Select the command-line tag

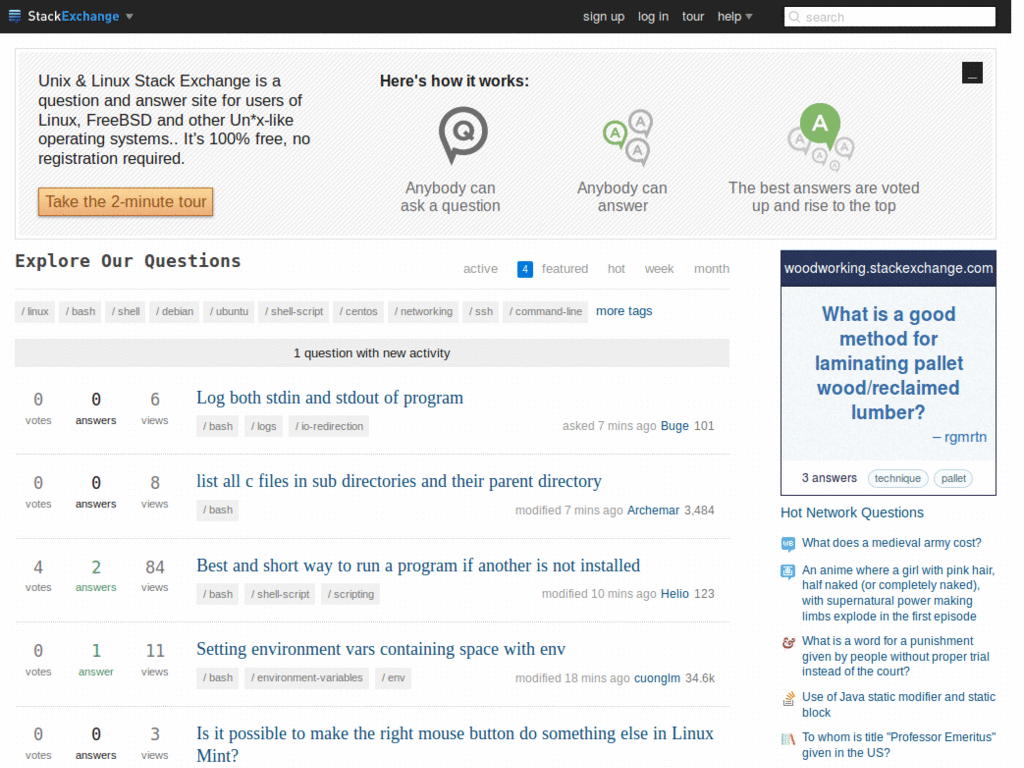(545, 312)
